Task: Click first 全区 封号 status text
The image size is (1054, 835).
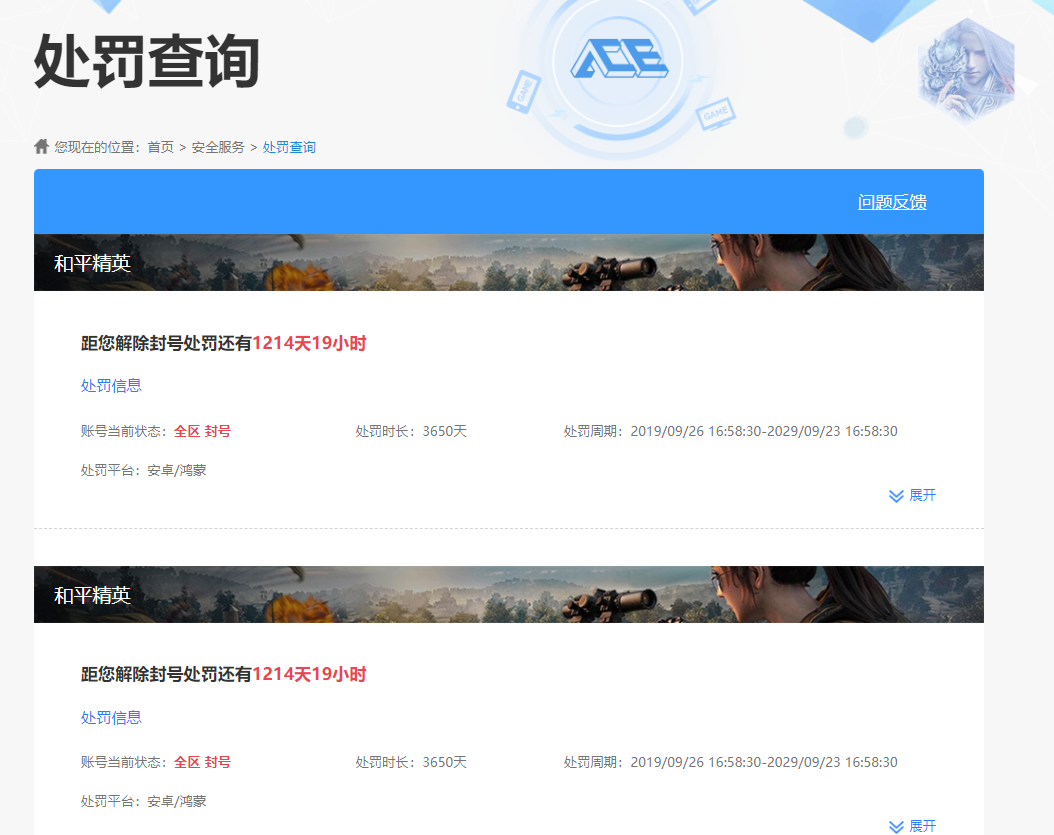Action: pyautogui.click(x=202, y=431)
